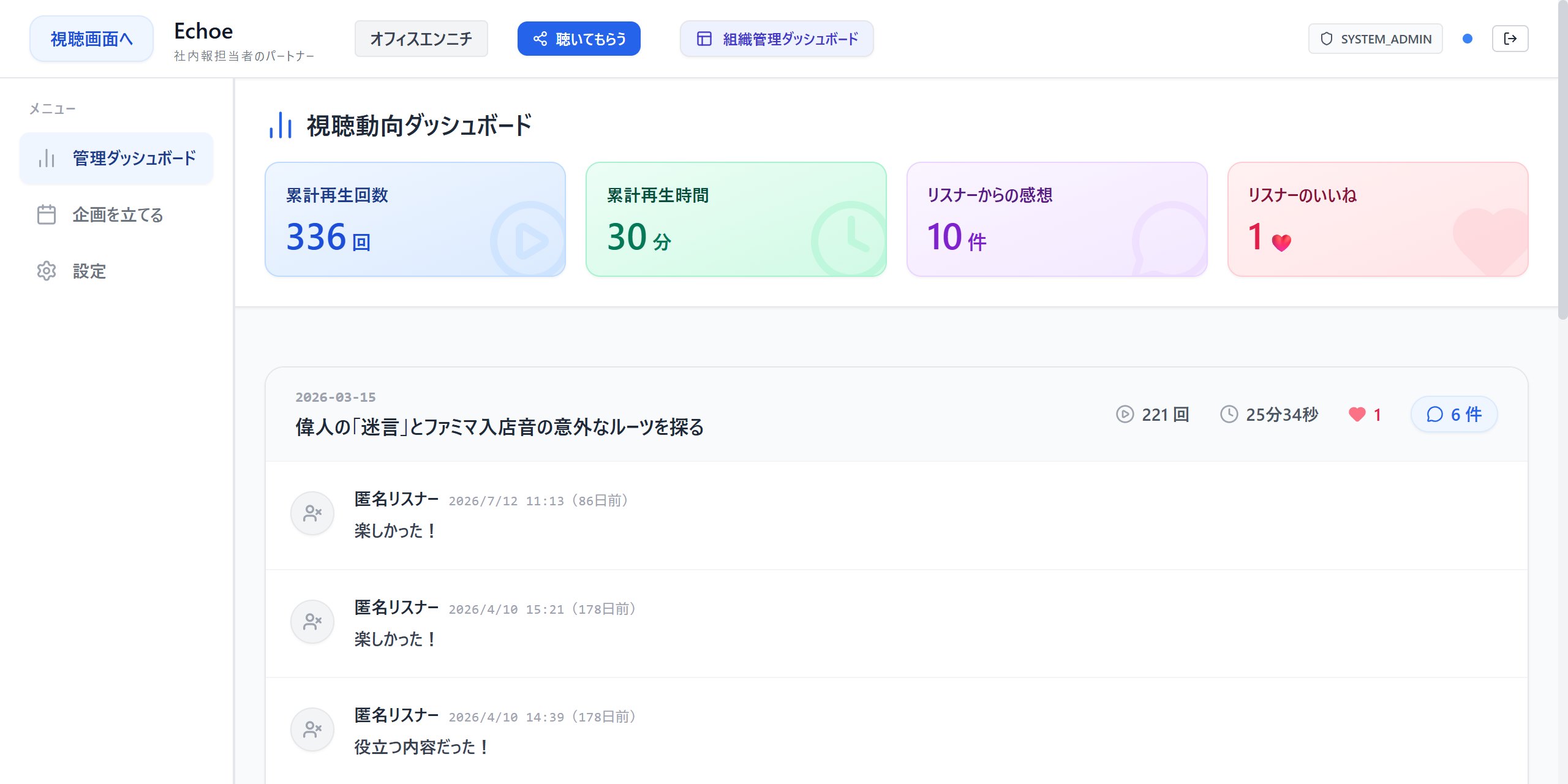Click the comment 役立つ内容だった！
The height and width of the screenshot is (784, 1568).
422,747
